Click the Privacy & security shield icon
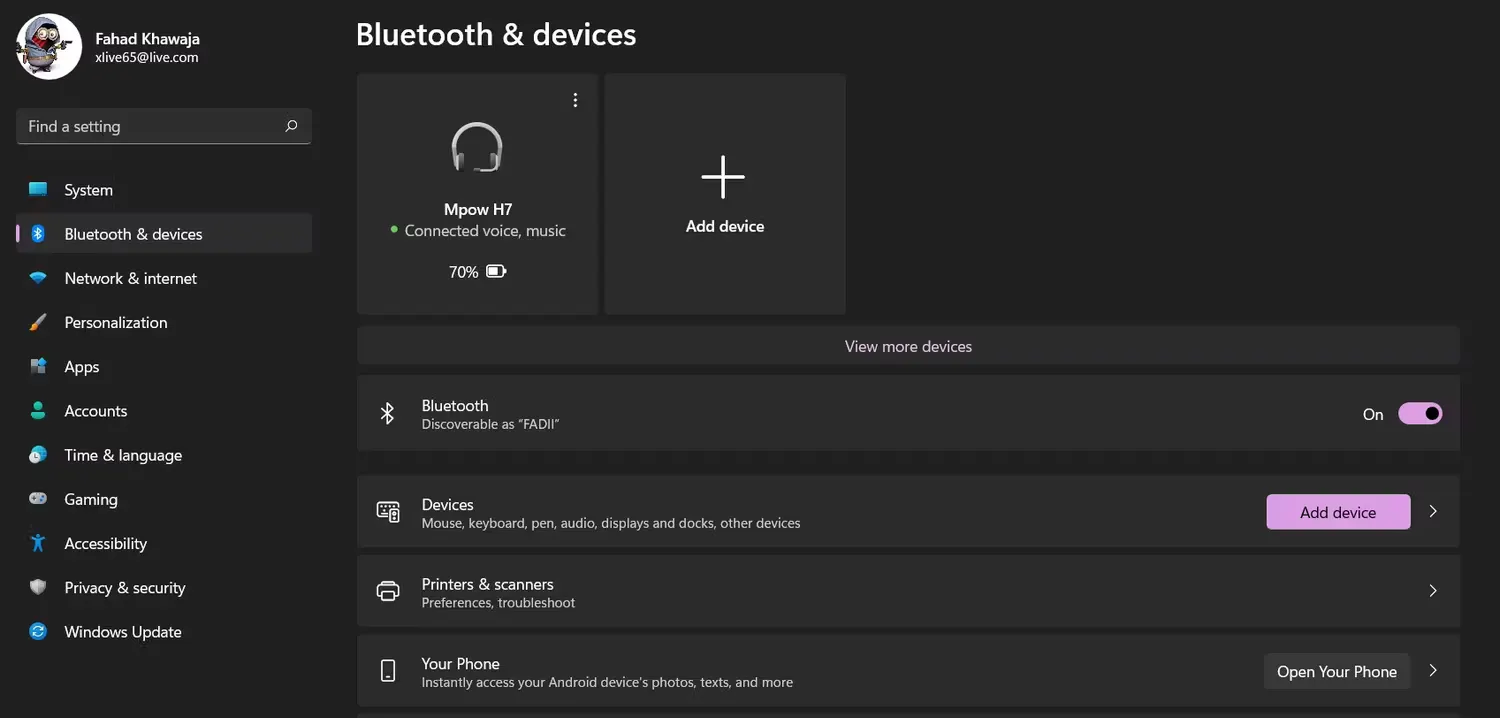The width and height of the screenshot is (1500, 718). click(38, 588)
